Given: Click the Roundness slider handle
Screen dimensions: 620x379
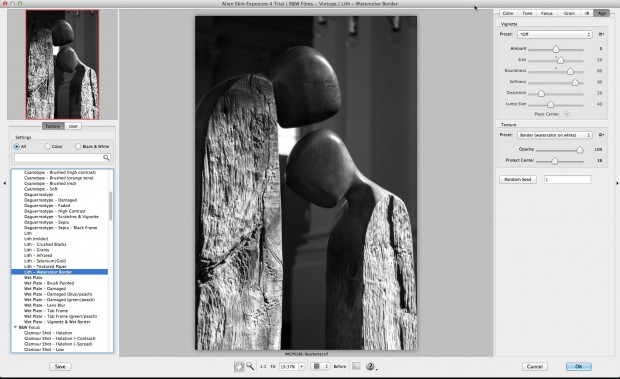Looking at the screenshot, I should coord(570,71).
